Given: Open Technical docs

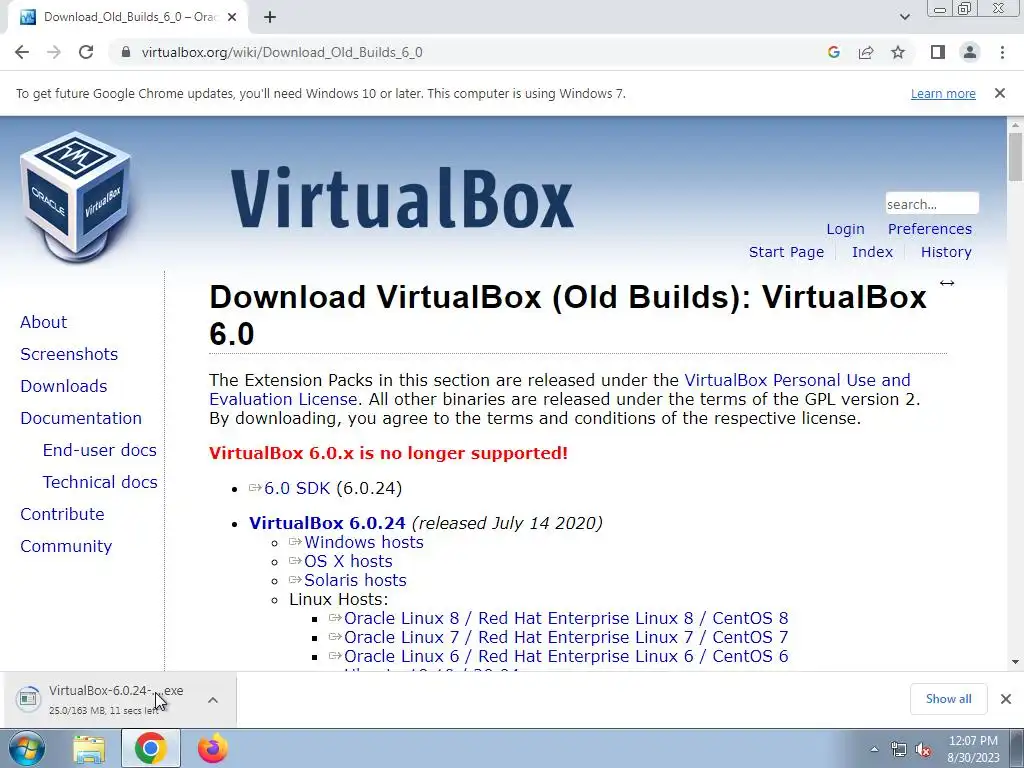Looking at the screenshot, I should coord(100,482).
